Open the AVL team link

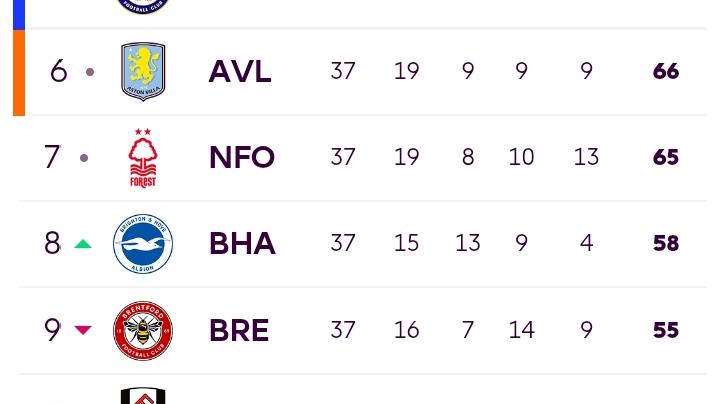240,72
